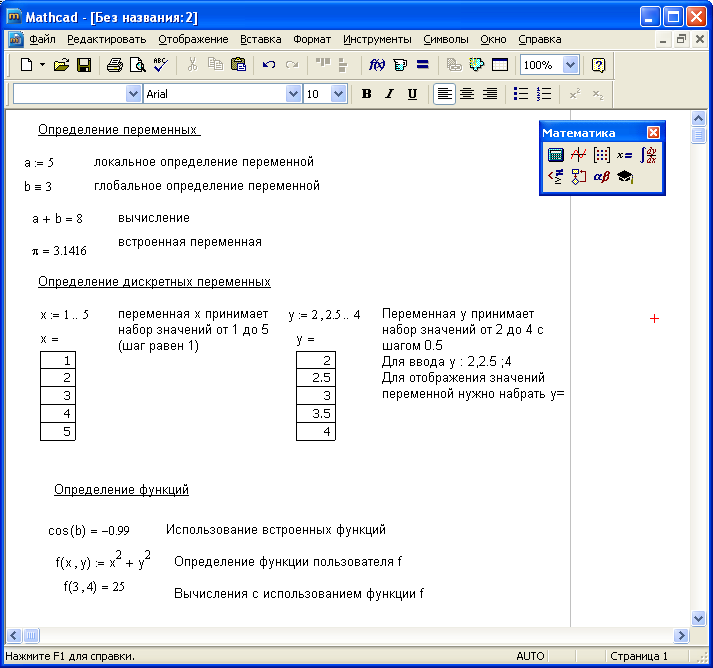Open Calculus integral toolbar in Математика palette
Screen dimensions: 713x668
[648, 155]
